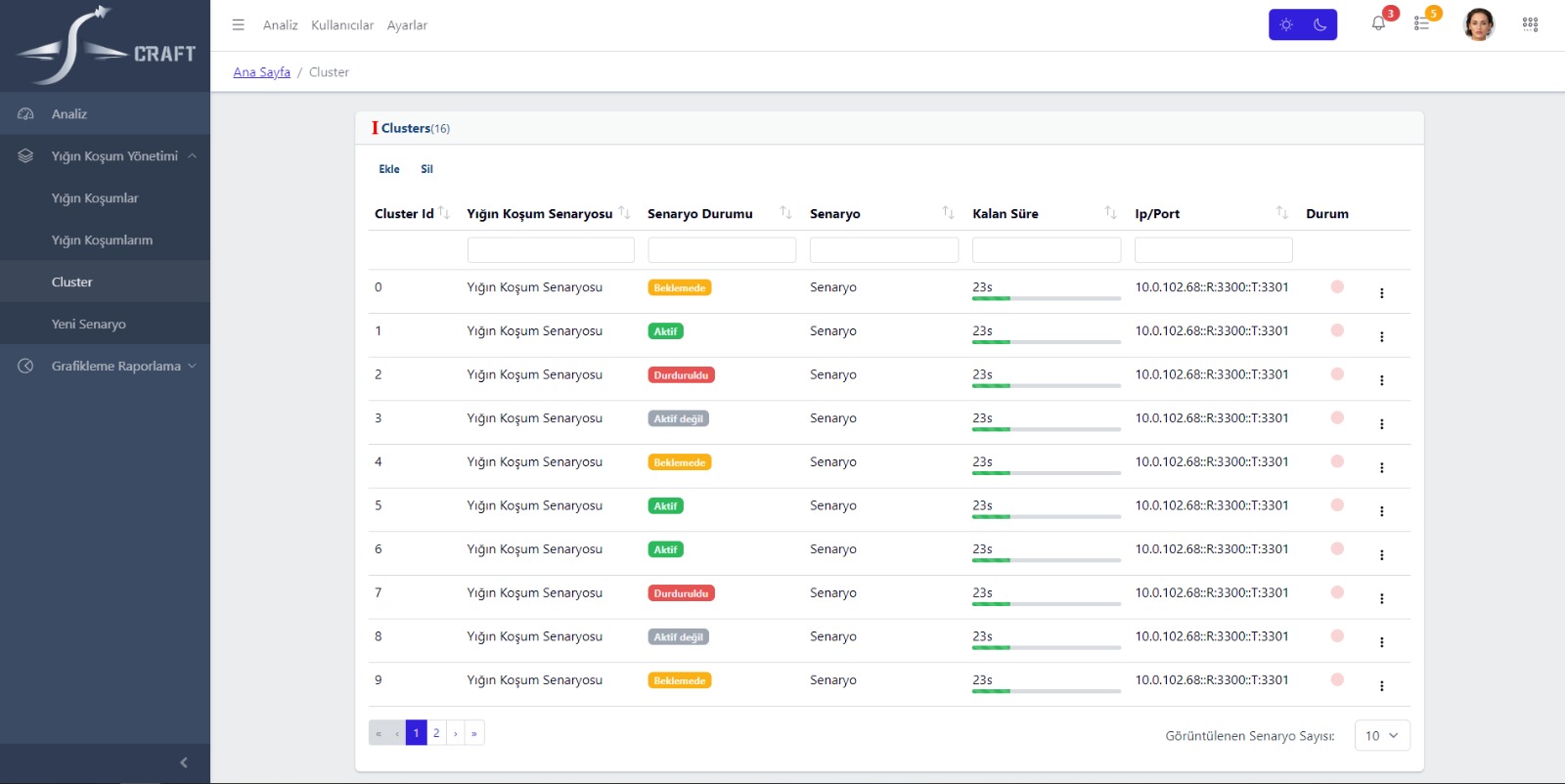Image resolution: width=1565 pixels, height=784 pixels.
Task: Open Kullanıcılar top menu item
Action: click(341, 25)
